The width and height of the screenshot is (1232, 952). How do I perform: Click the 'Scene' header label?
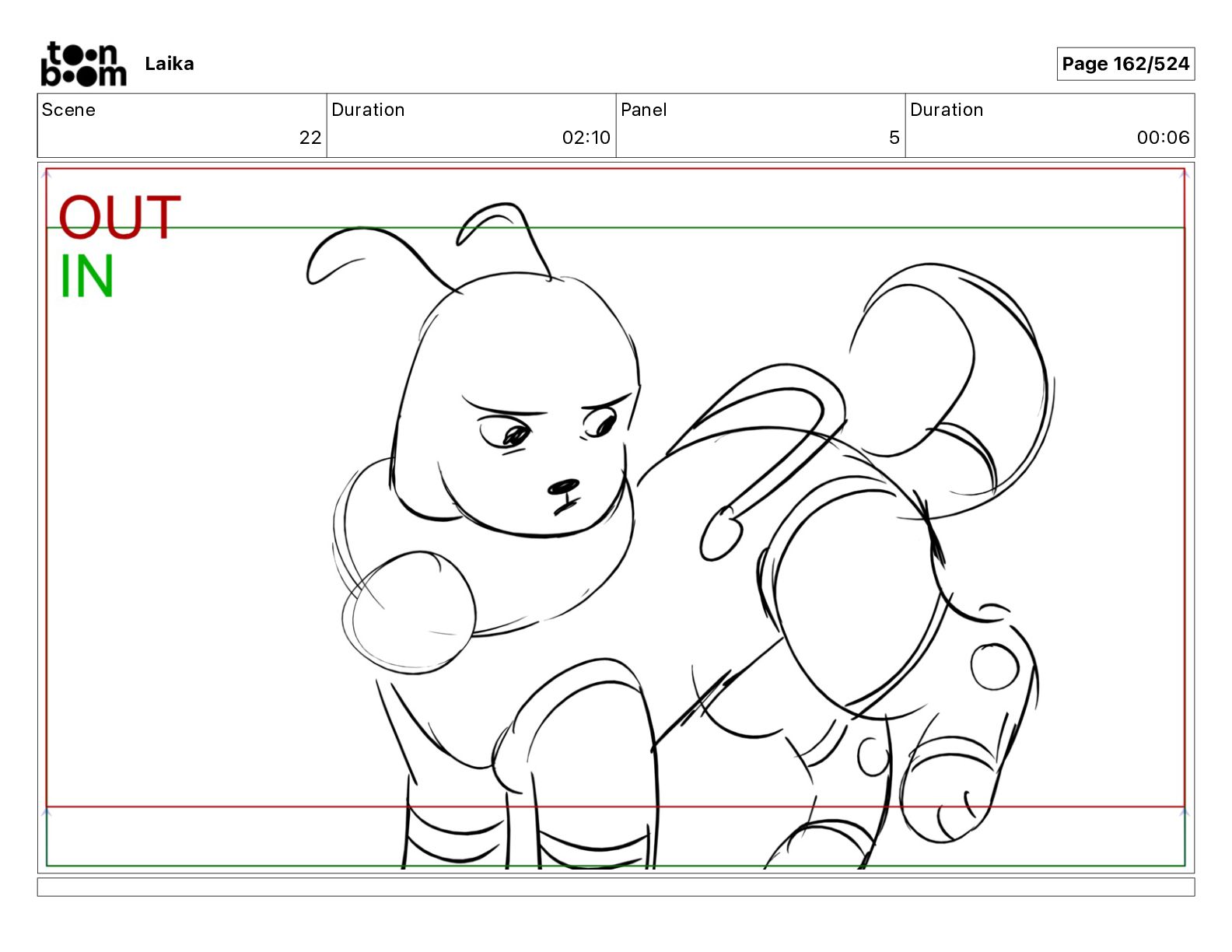coord(68,110)
